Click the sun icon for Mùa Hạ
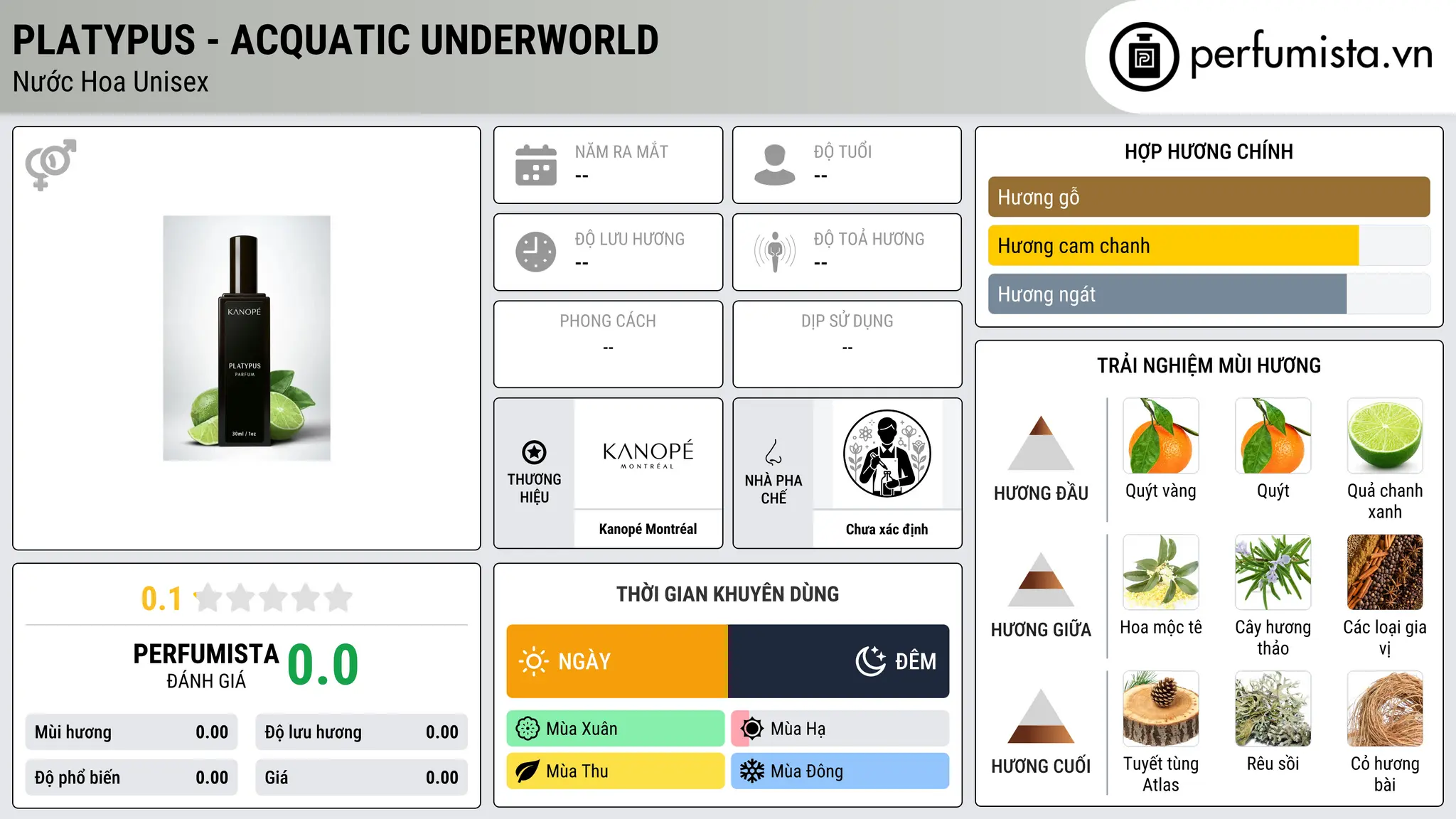The width and height of the screenshot is (1456, 819). [x=751, y=729]
